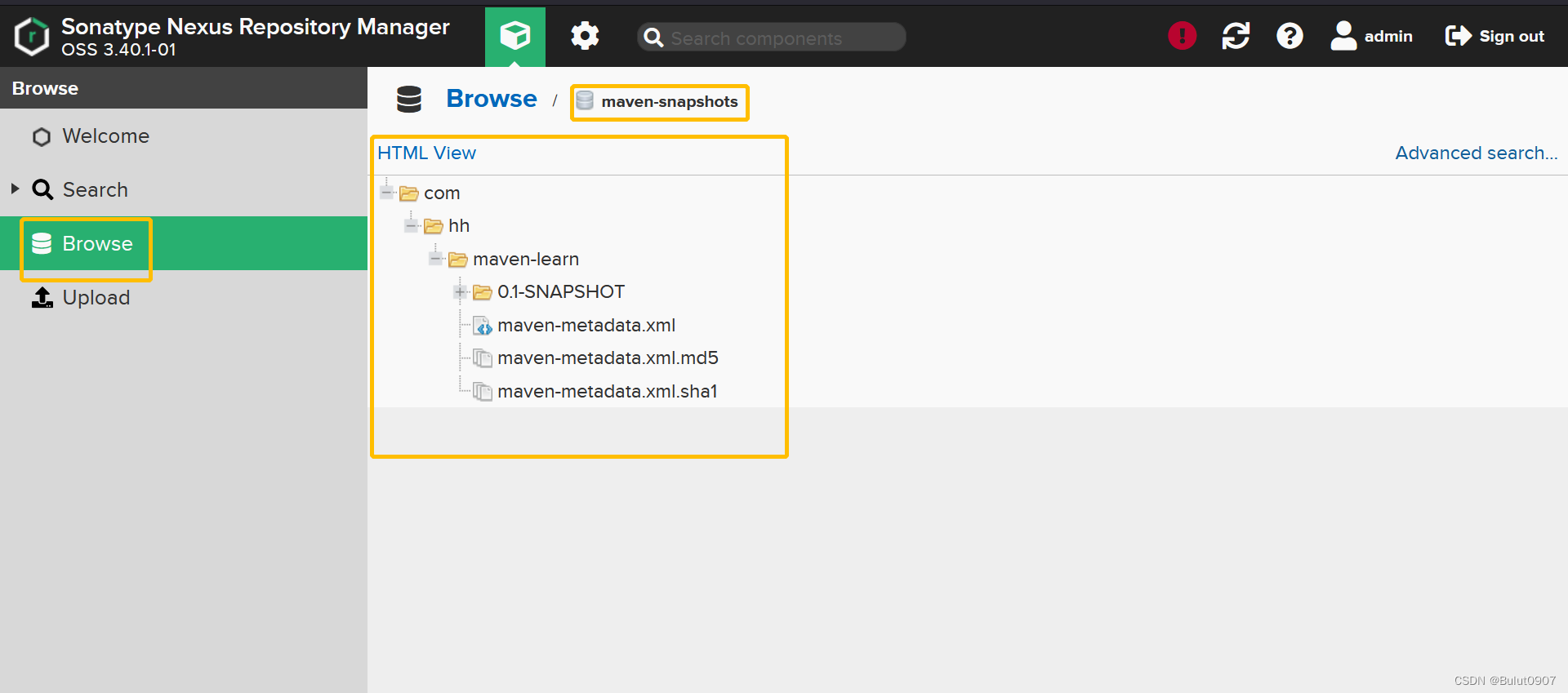This screenshot has height=693, width=1568.
Task: Click the 0.1-SNAPSHOT folder icon
Action: (483, 292)
